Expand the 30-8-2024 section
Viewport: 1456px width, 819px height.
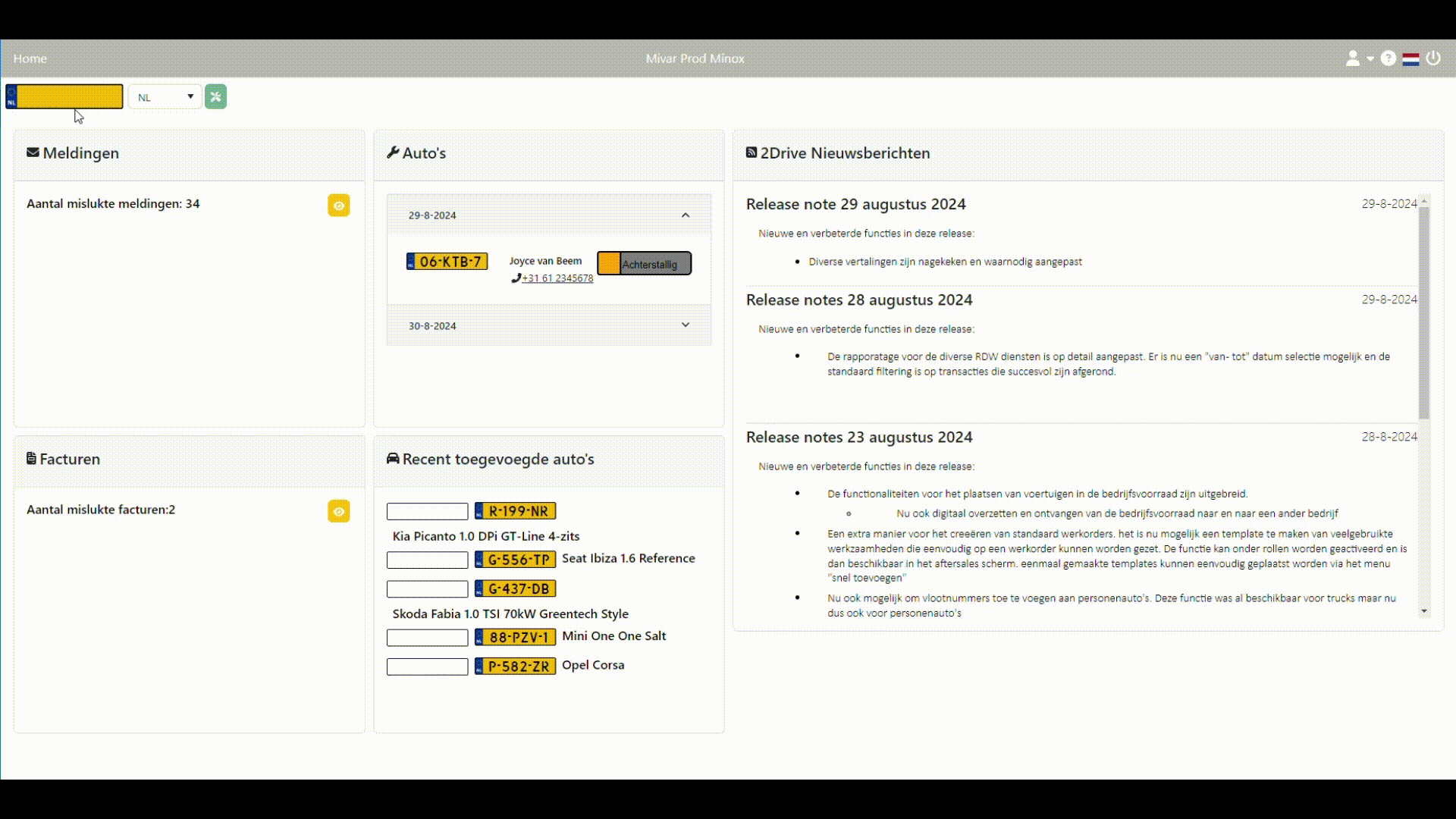click(x=685, y=325)
